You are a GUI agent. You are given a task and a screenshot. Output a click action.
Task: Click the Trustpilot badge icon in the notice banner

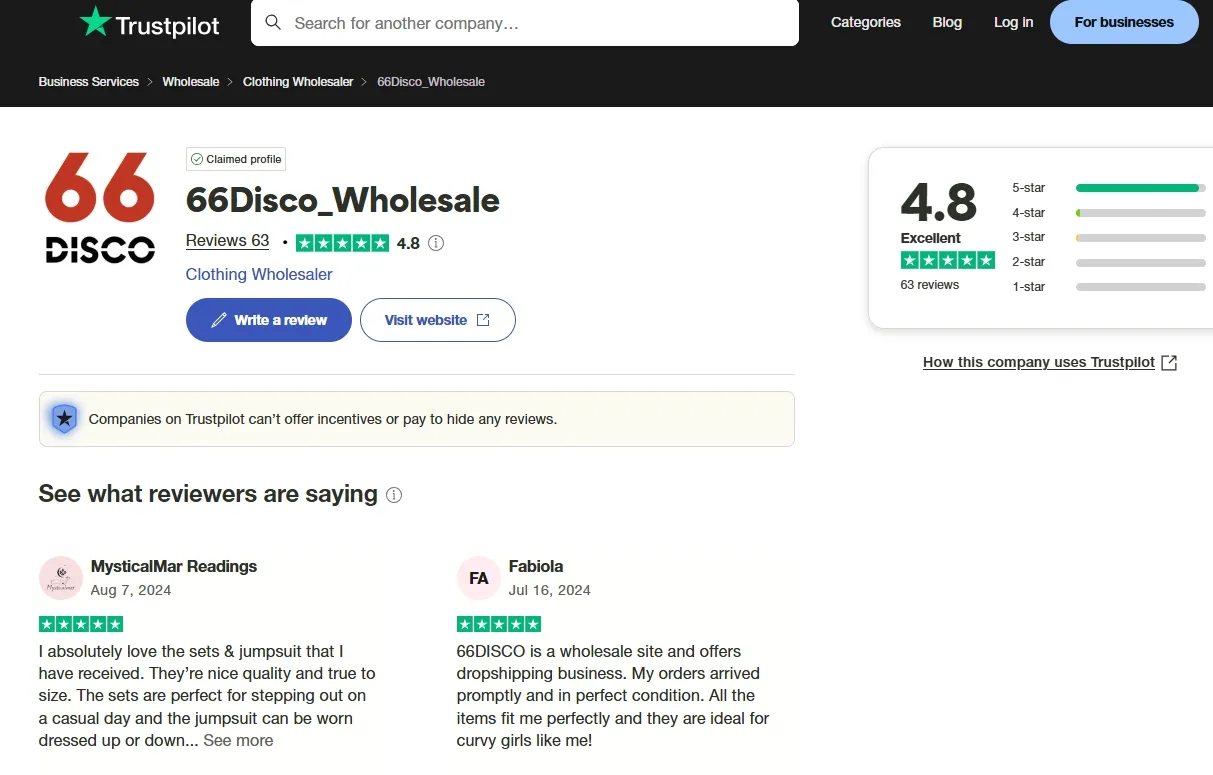tap(64, 418)
